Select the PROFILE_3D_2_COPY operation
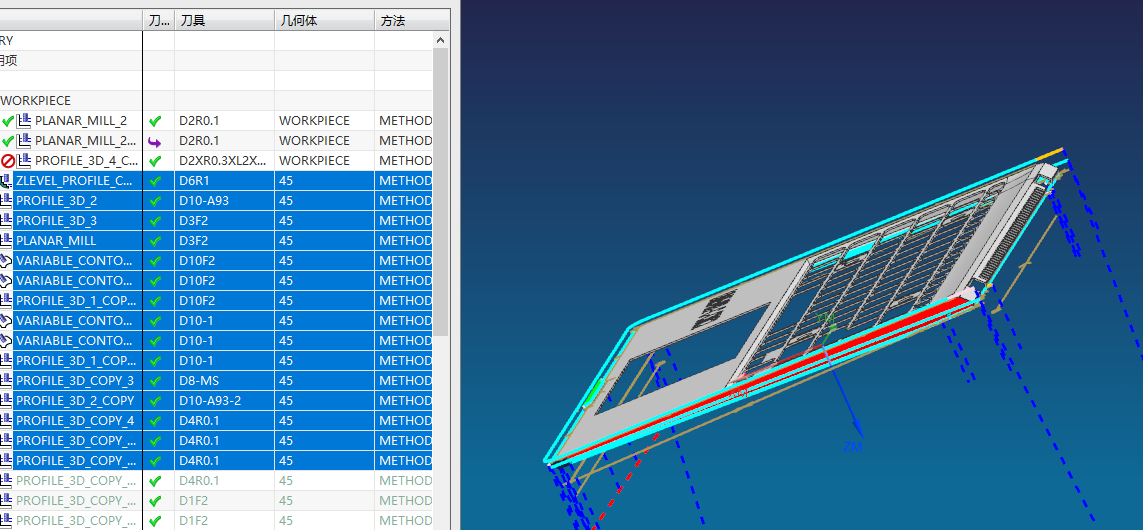 [74, 401]
